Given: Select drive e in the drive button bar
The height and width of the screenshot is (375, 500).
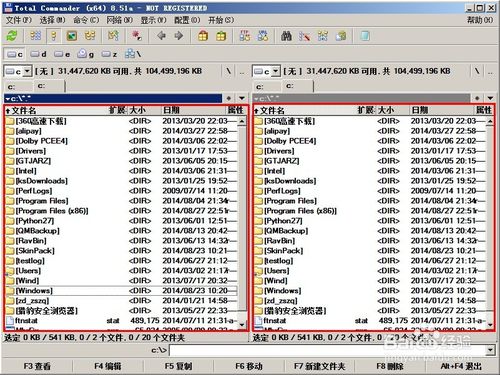Looking at the screenshot, I should [62, 54].
